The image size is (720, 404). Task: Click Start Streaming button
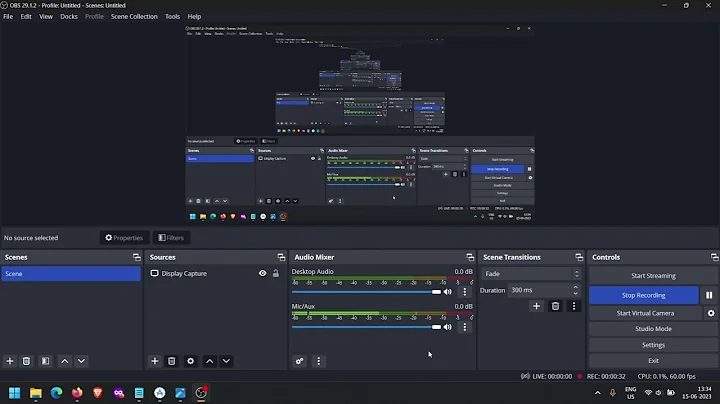653,275
